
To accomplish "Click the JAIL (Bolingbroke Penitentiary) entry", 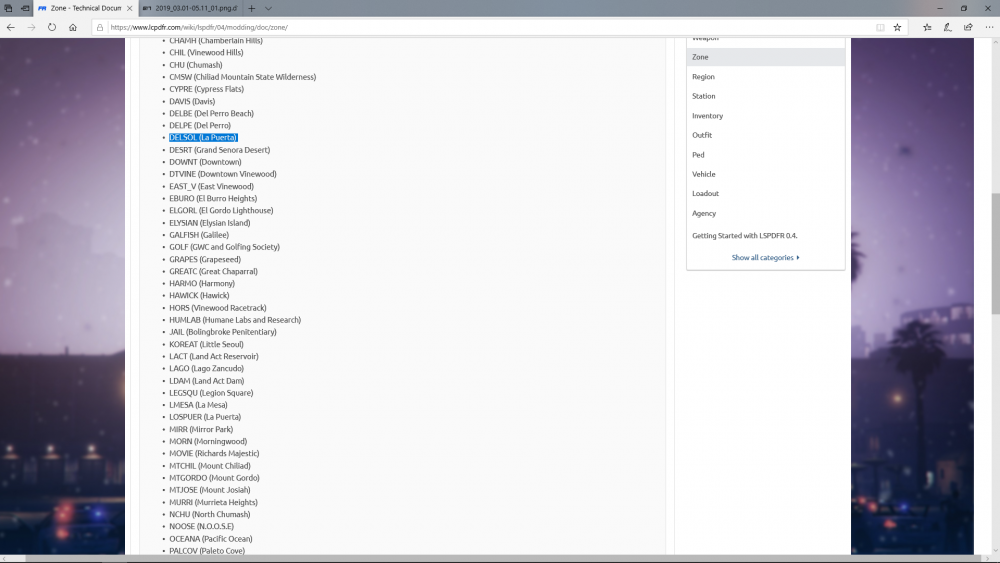I will click(x=223, y=332).
